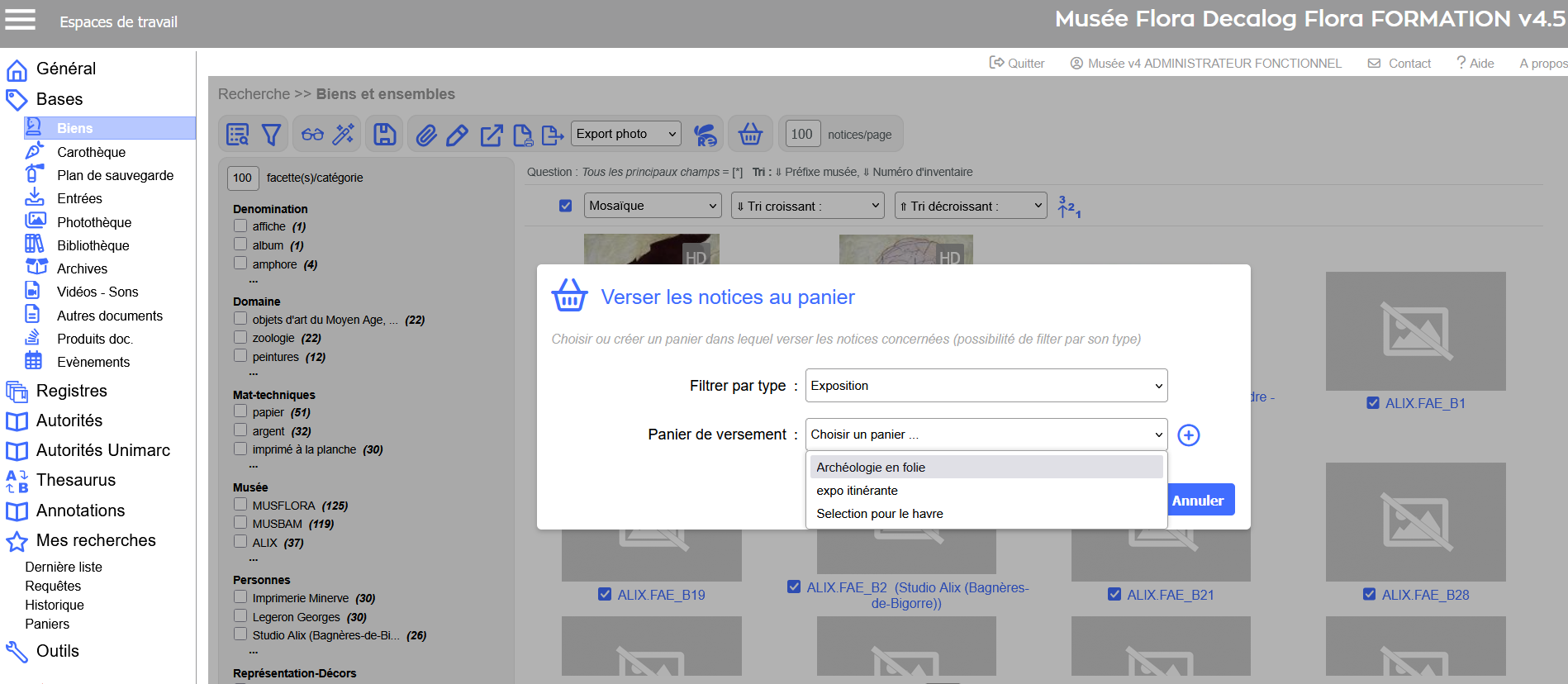Viewport: 1568px width, 684px height.
Task: Click the filter funnel icon in toolbar
Action: (x=271, y=135)
